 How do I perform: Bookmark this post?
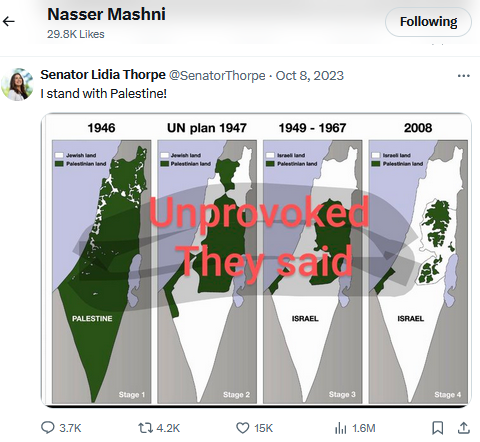click(437, 428)
